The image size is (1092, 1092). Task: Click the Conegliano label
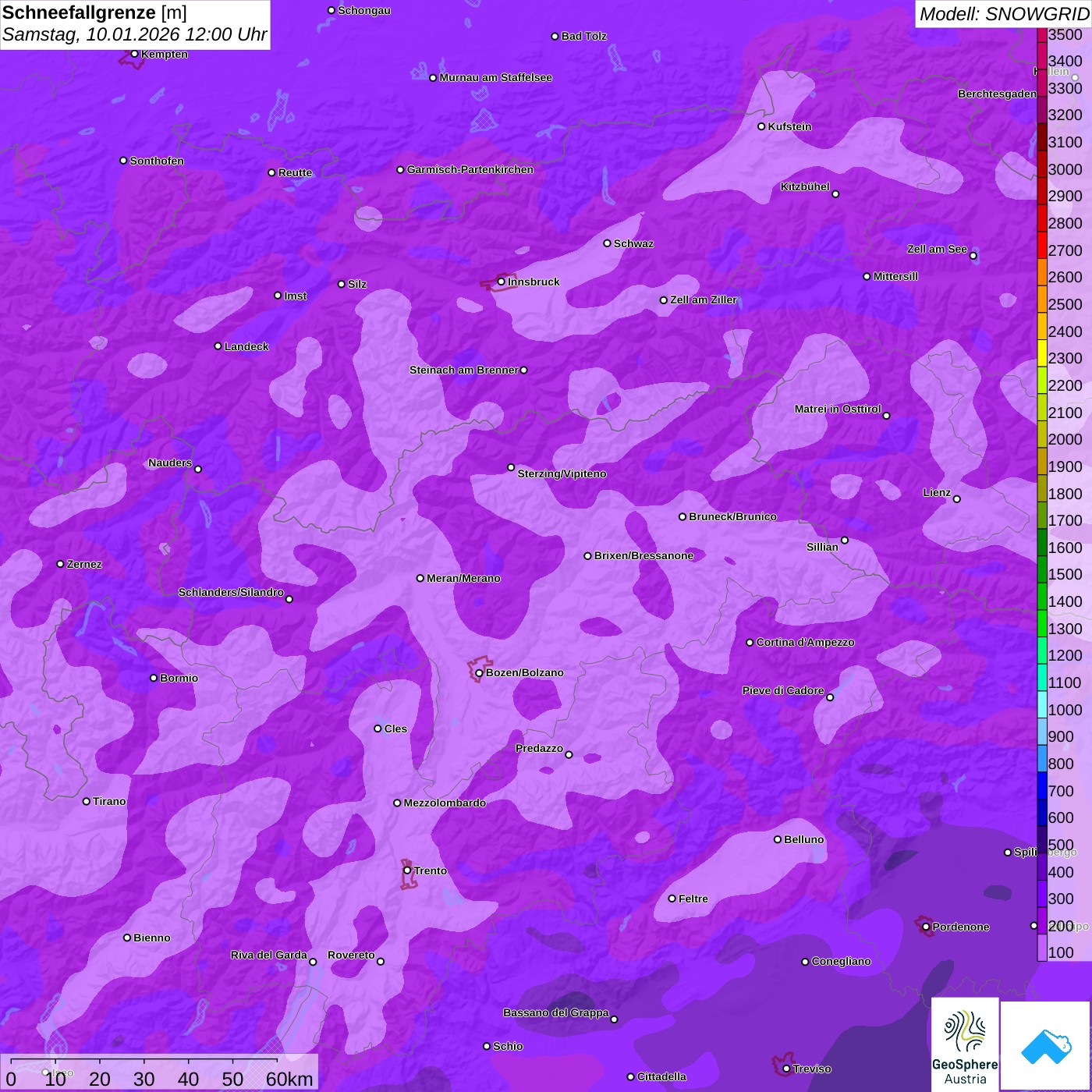[x=841, y=961]
